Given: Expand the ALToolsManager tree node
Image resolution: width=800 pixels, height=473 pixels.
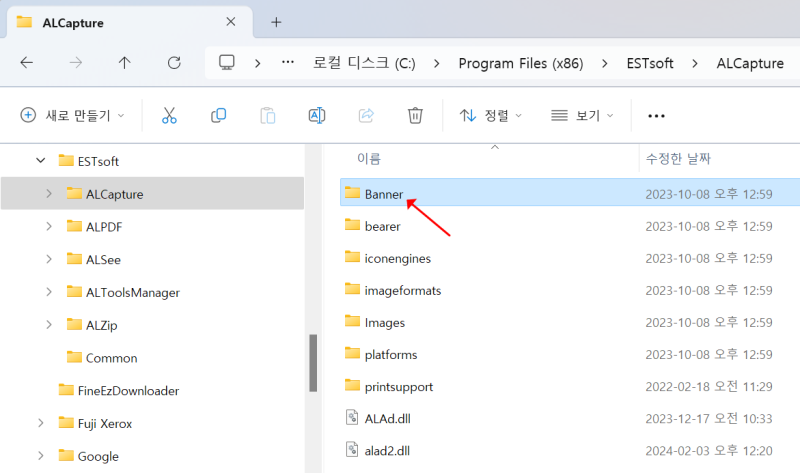Looking at the screenshot, I should tap(49, 292).
